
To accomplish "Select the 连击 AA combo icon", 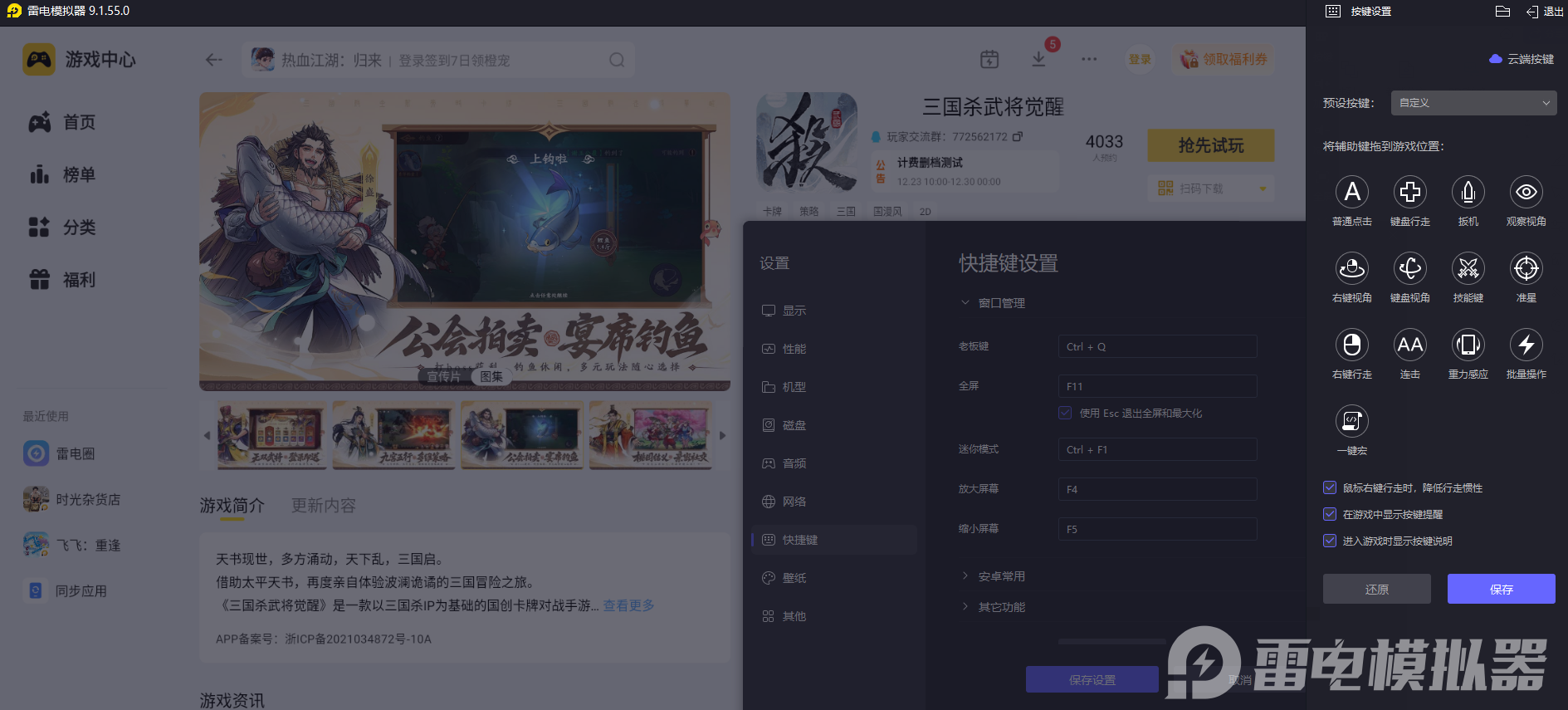I will coord(1409,345).
